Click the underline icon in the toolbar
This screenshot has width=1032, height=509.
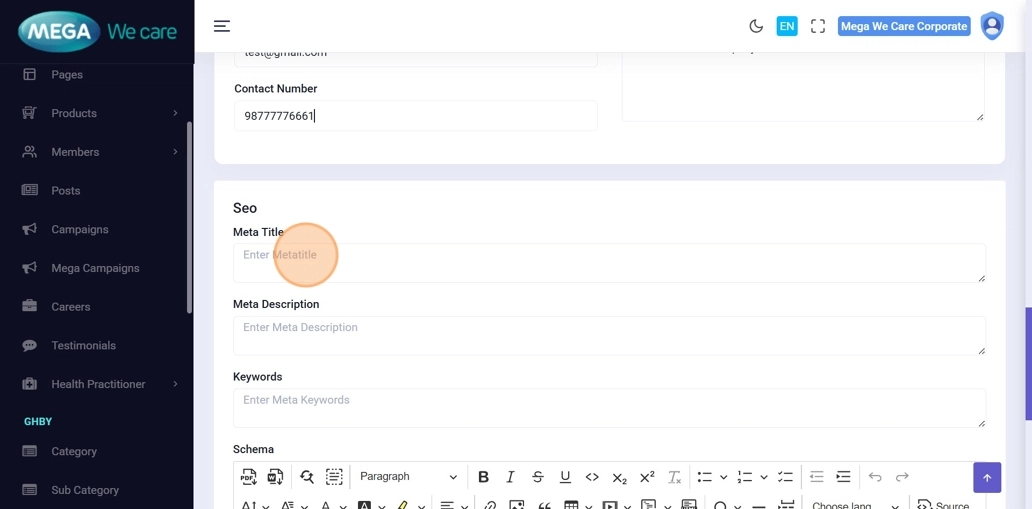pos(565,477)
